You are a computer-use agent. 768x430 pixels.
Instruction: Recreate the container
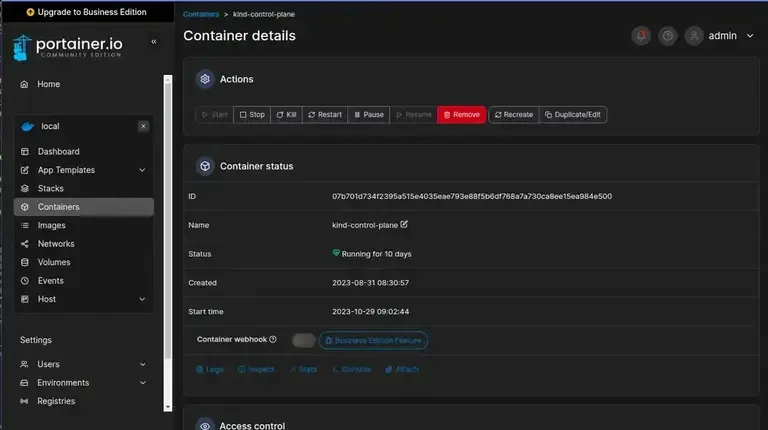click(514, 115)
